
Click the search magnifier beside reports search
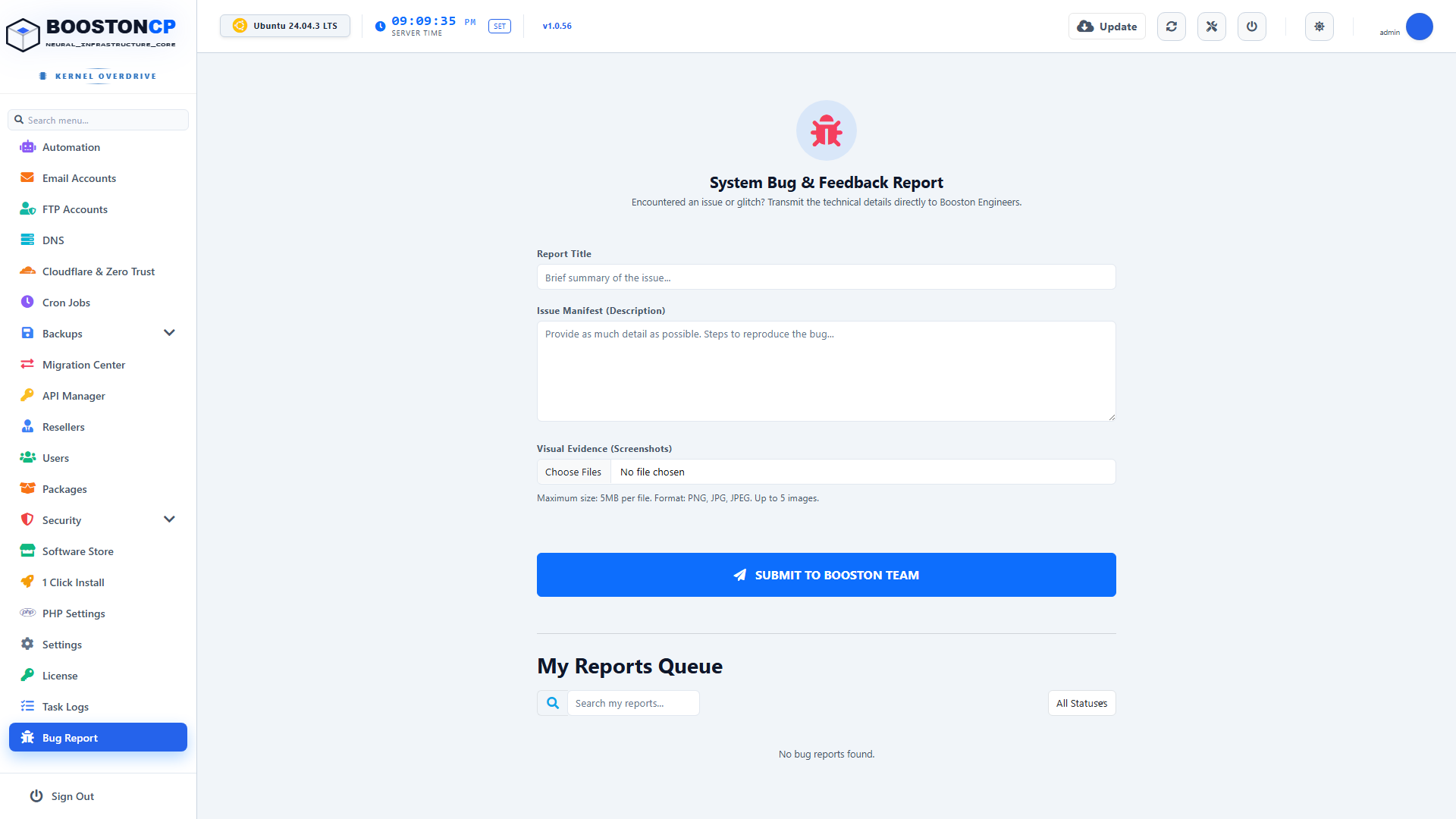coord(553,703)
